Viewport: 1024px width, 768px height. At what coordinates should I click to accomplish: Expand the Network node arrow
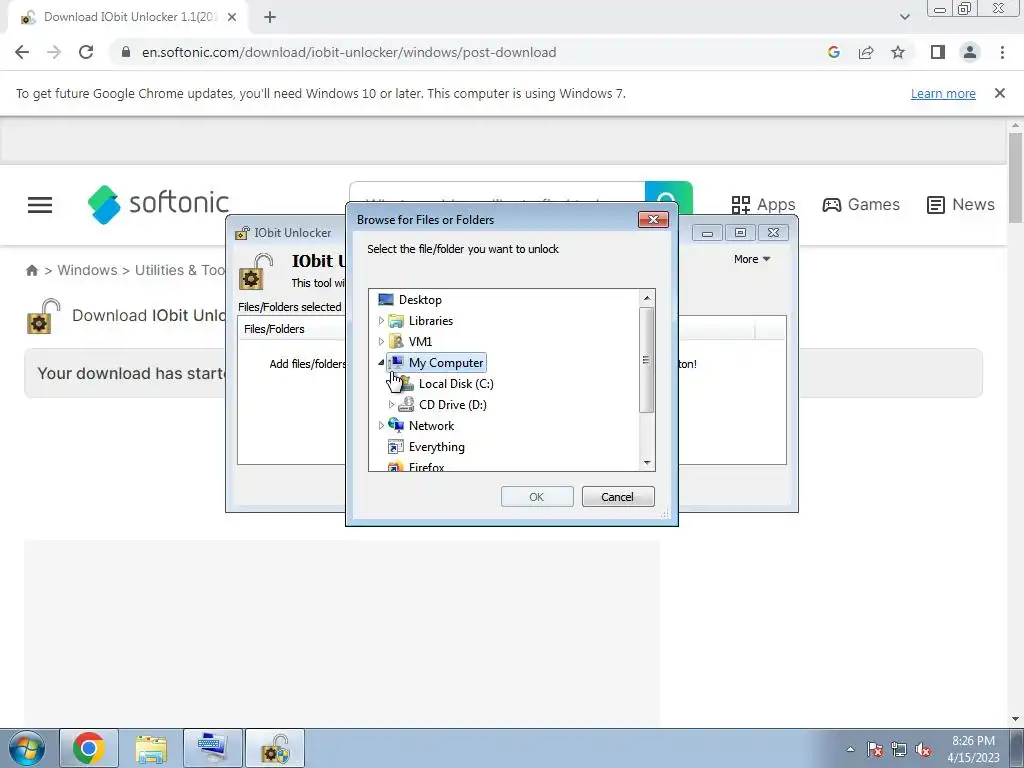(381, 426)
